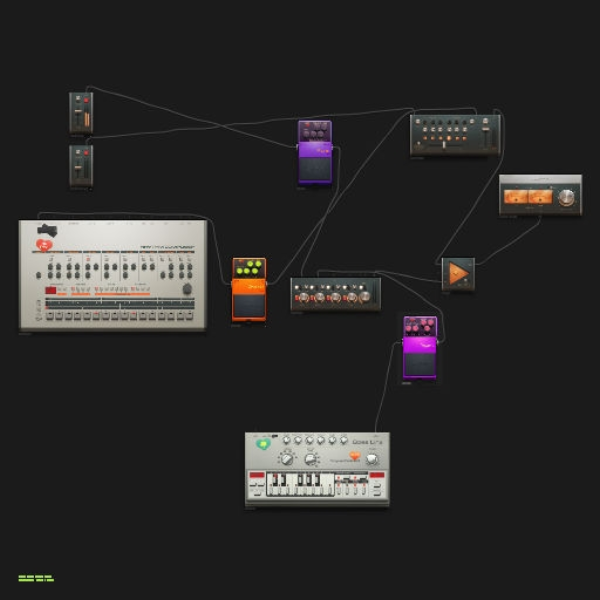
Task: Click the fader on the lower-left mixer strip
Action: tap(78, 167)
